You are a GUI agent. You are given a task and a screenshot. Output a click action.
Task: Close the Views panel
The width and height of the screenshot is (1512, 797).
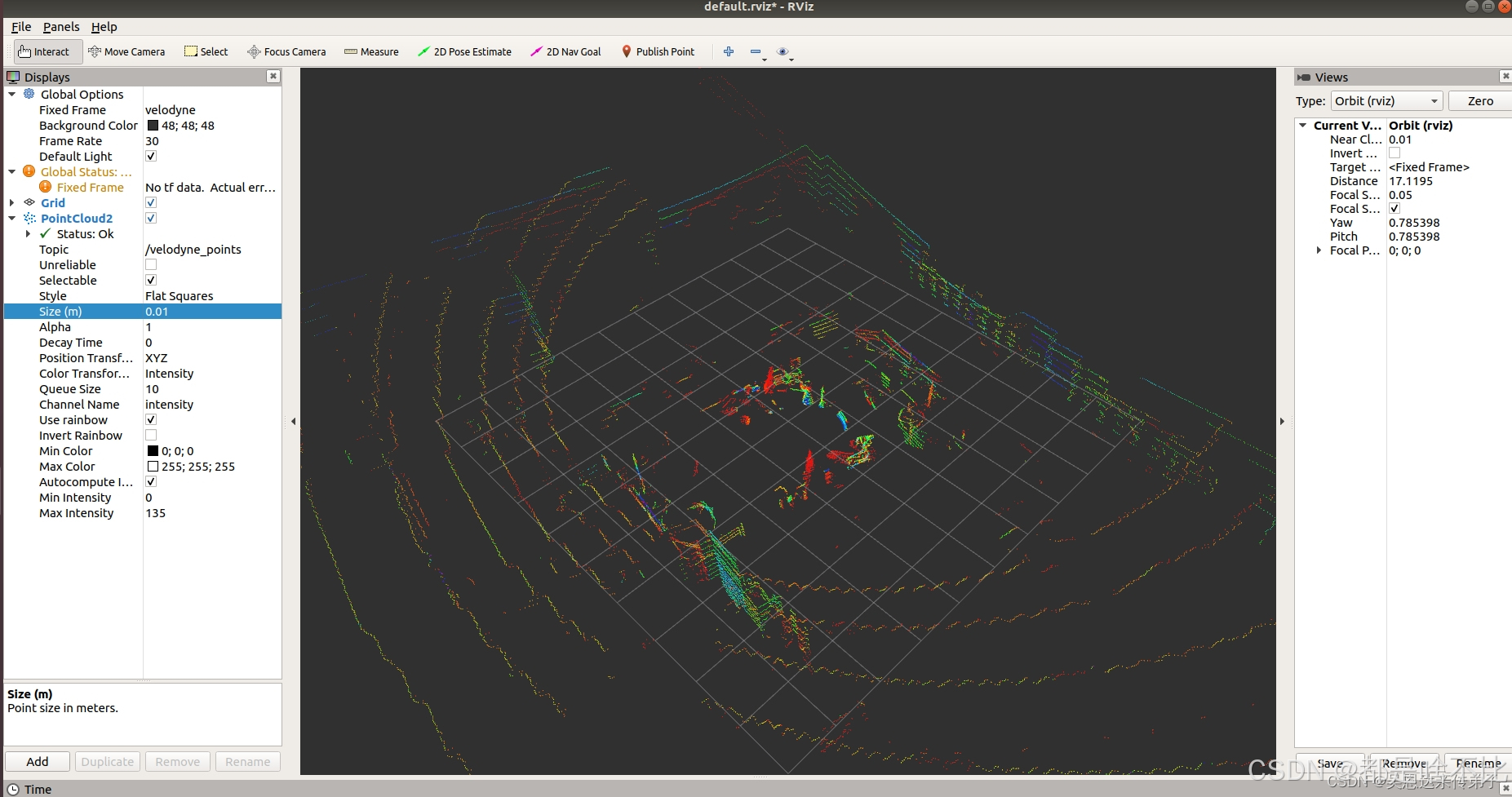[x=1505, y=76]
